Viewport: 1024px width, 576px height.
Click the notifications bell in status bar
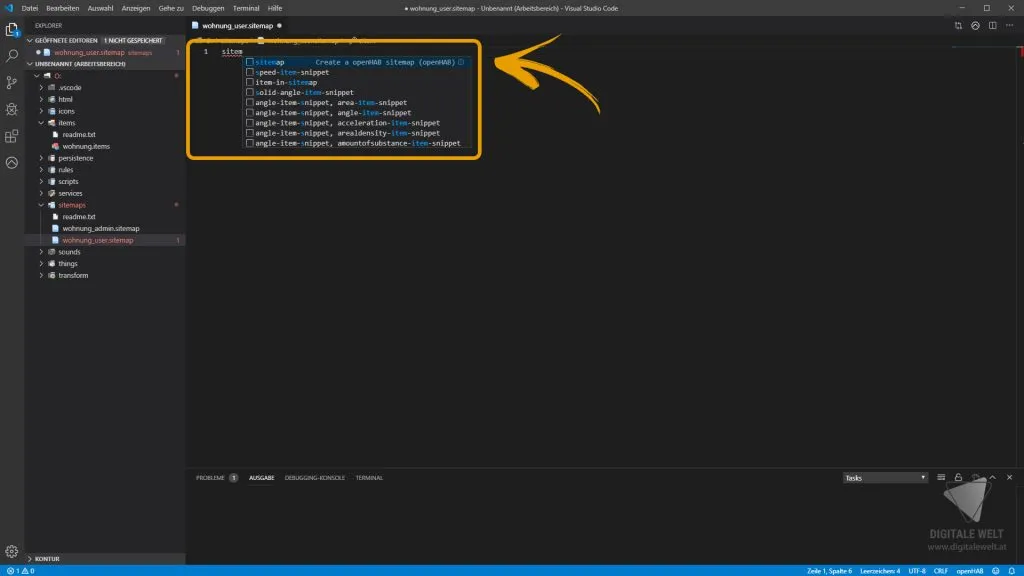(1012, 571)
